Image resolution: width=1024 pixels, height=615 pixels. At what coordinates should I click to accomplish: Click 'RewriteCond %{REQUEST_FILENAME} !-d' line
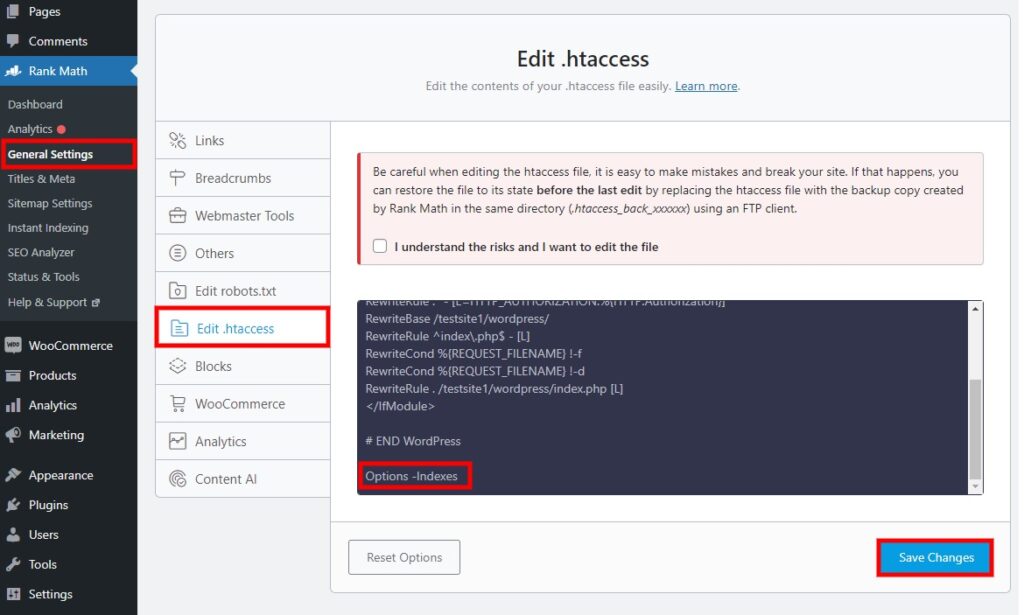(x=475, y=371)
